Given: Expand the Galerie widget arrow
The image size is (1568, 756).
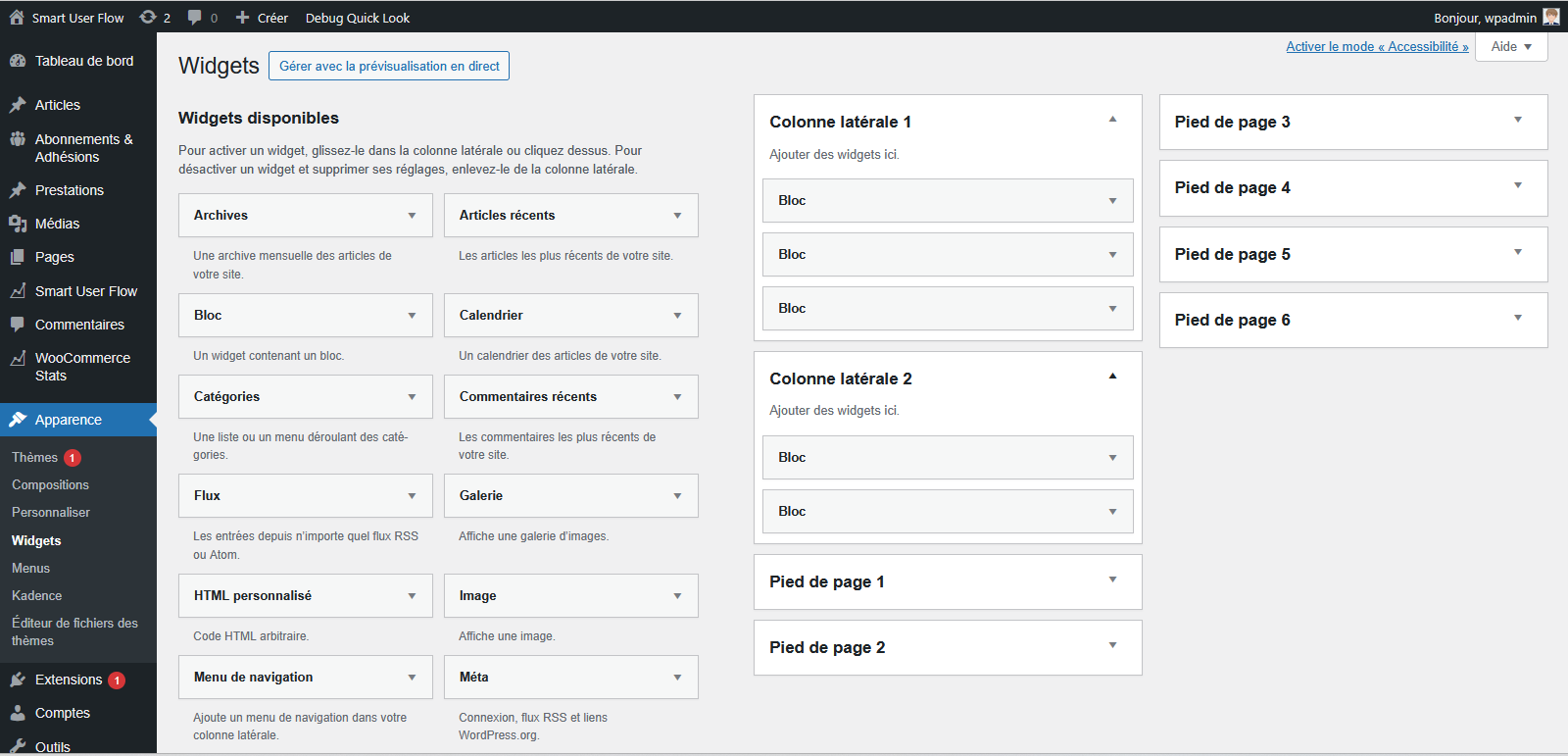Looking at the screenshot, I should click(x=677, y=496).
